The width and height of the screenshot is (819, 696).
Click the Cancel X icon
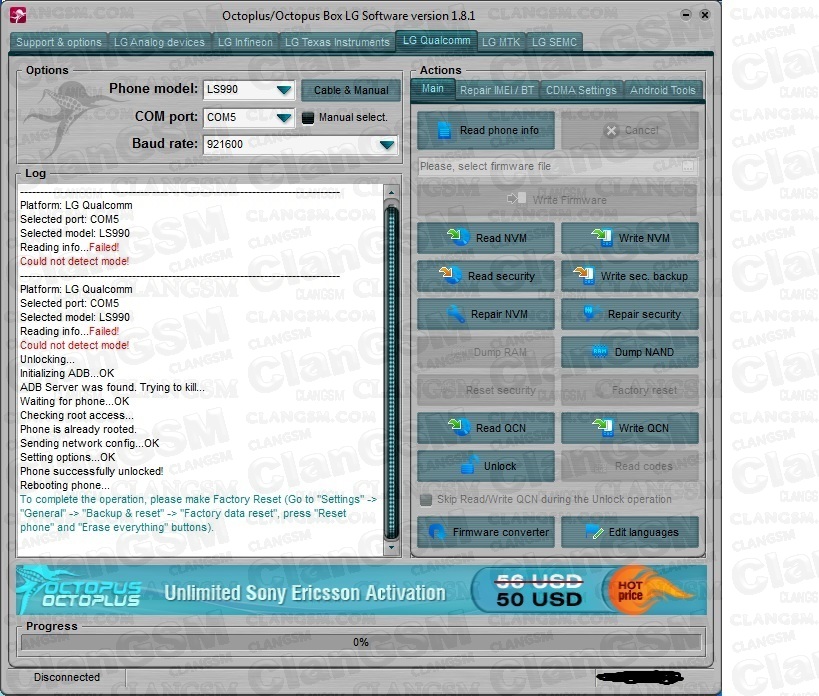click(611, 131)
